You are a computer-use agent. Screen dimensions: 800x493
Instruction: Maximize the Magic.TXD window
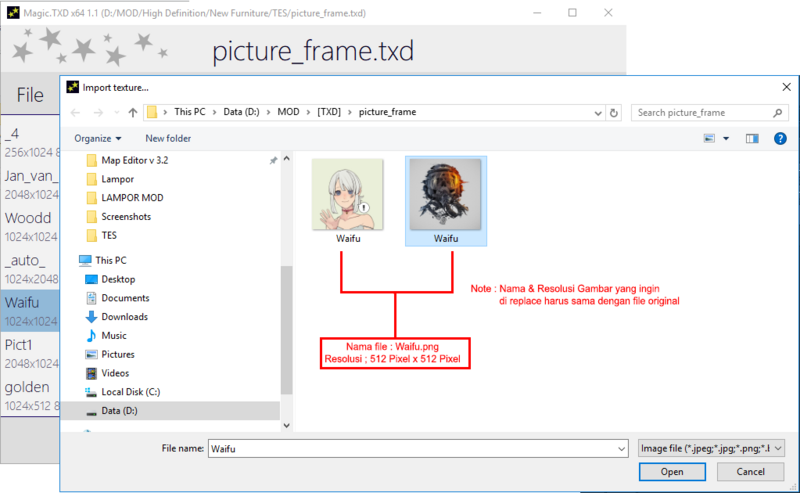click(x=572, y=13)
